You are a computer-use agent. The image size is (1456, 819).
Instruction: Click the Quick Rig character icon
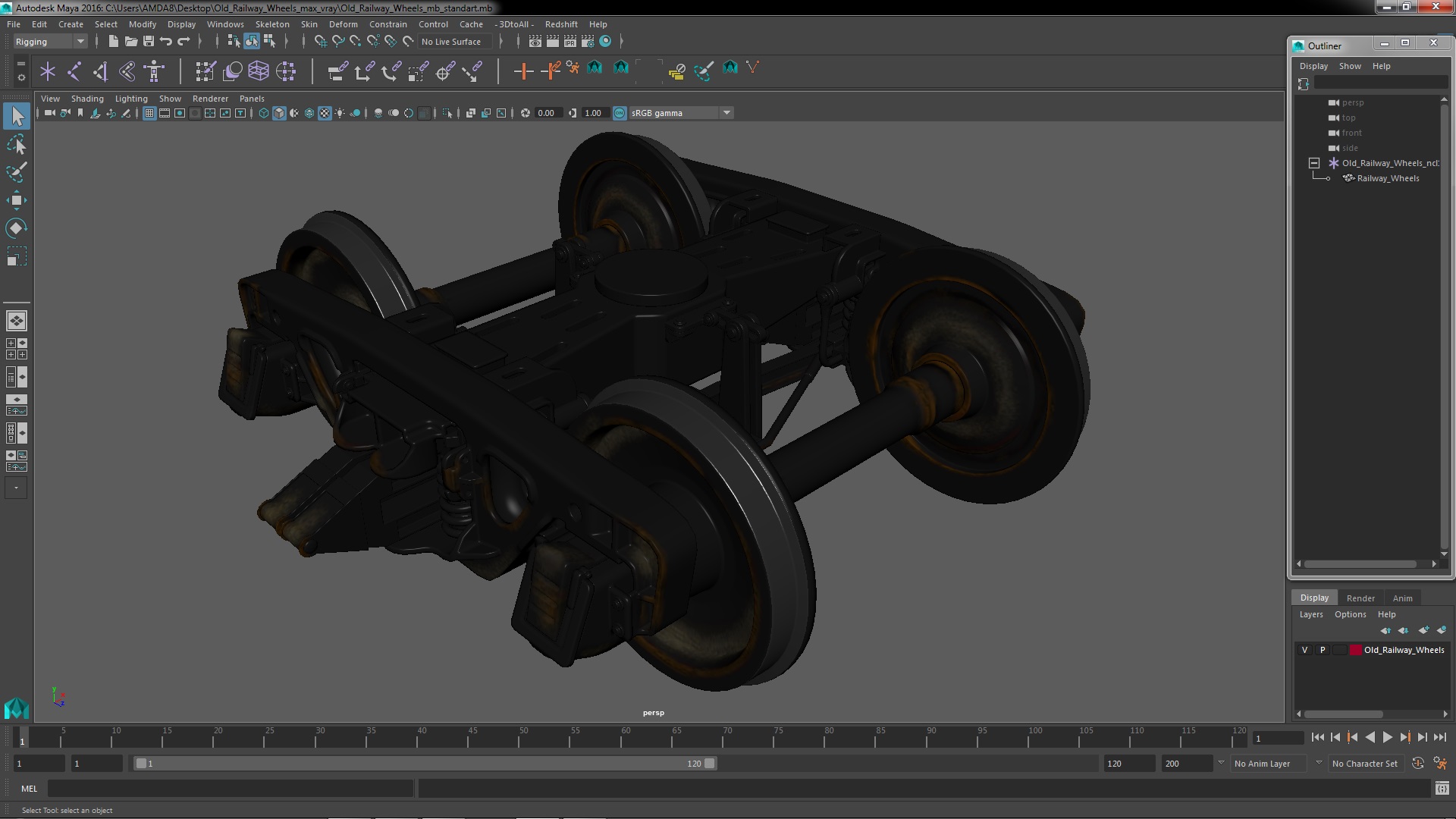click(154, 71)
